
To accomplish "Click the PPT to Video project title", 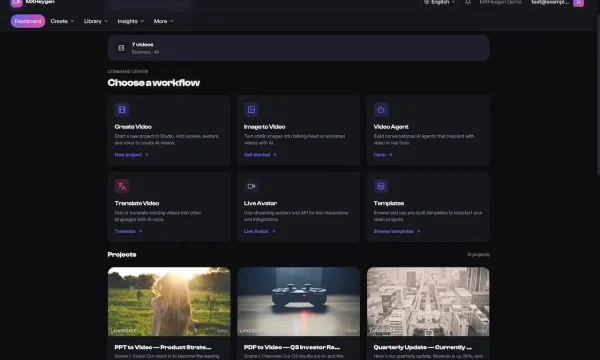I will click(x=163, y=347).
